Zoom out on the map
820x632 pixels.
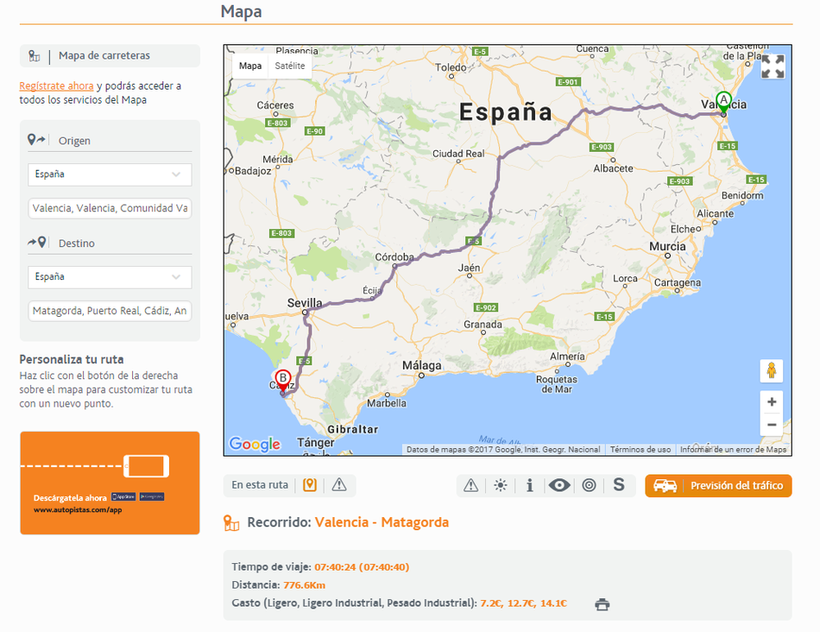[x=771, y=425]
